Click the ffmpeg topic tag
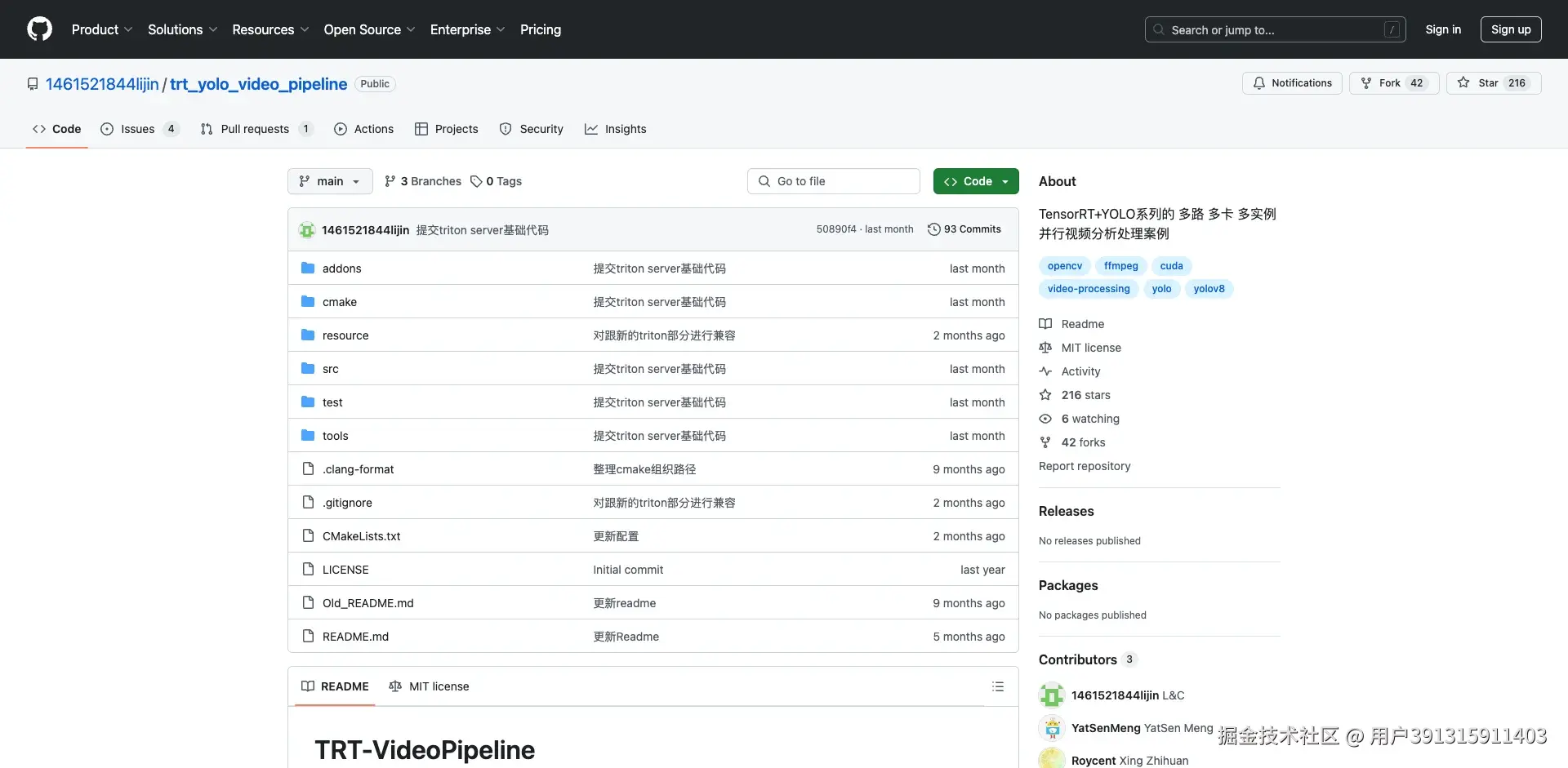 [x=1120, y=266]
